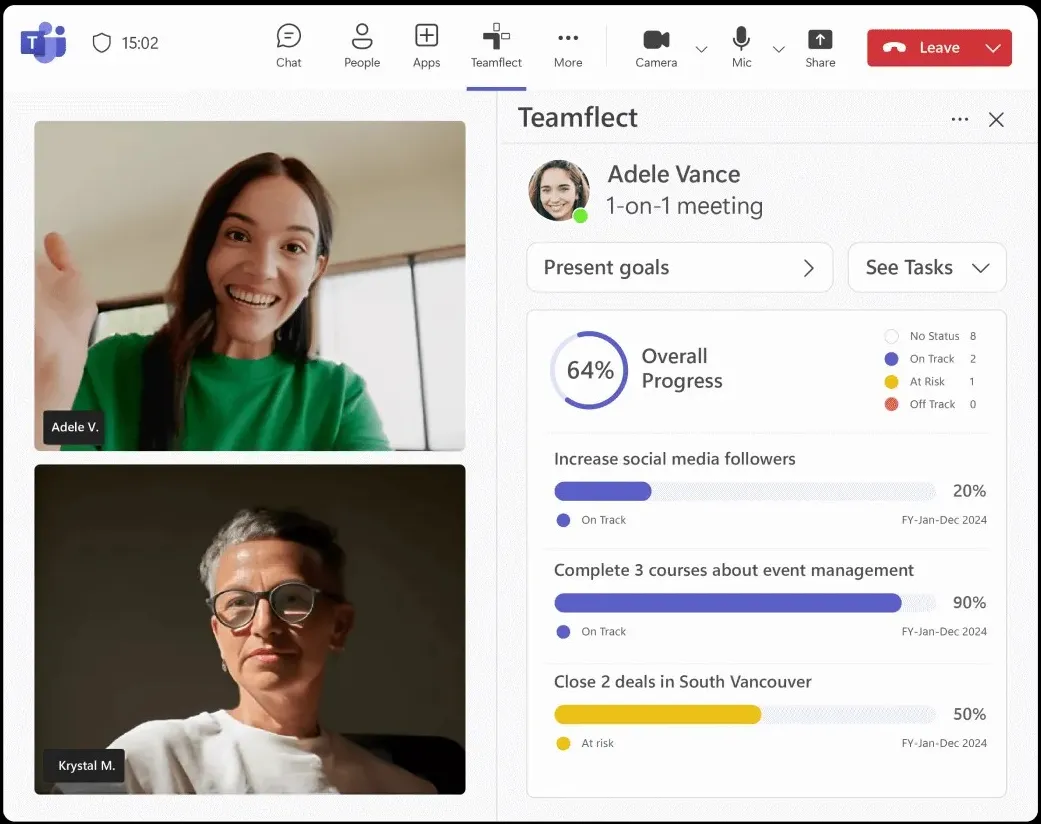Click FY-Jan-Dec 2024 under social media goal
1041x824 pixels.
944,520
